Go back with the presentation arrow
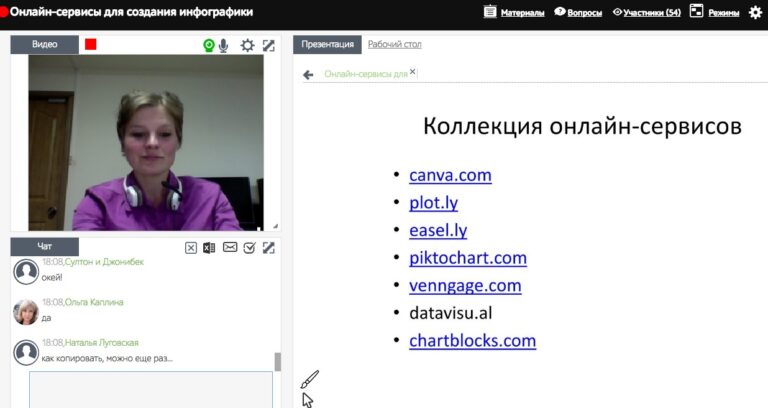This screenshot has width=768, height=408. coord(308,75)
